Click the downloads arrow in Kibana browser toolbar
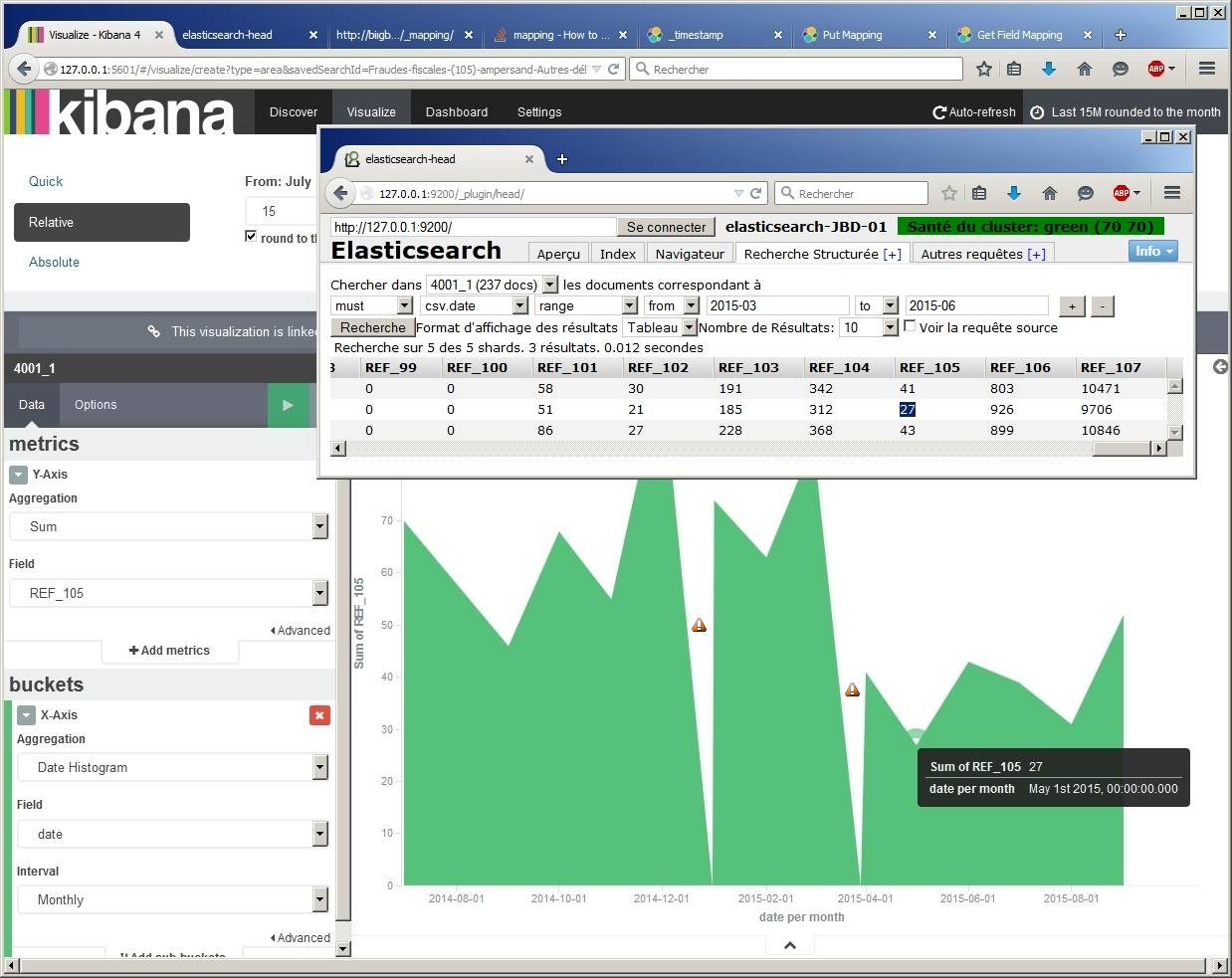This screenshot has width=1232, height=978. (1048, 69)
